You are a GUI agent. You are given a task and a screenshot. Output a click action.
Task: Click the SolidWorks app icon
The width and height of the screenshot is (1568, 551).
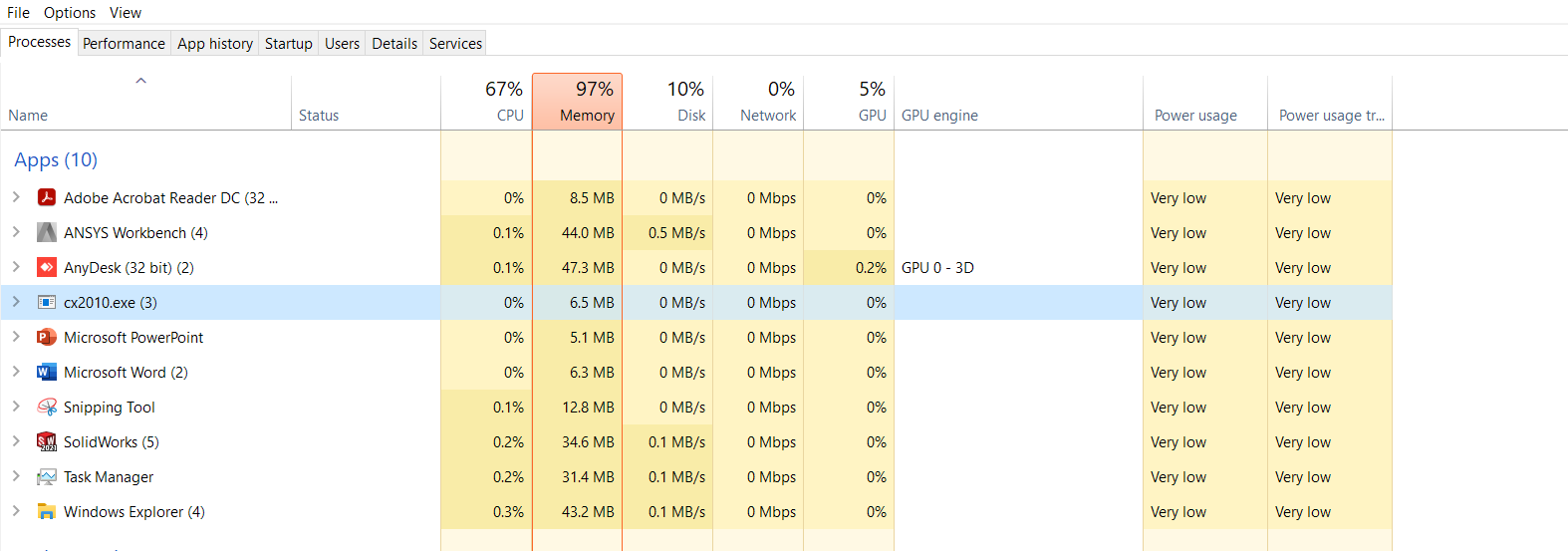[x=46, y=441]
